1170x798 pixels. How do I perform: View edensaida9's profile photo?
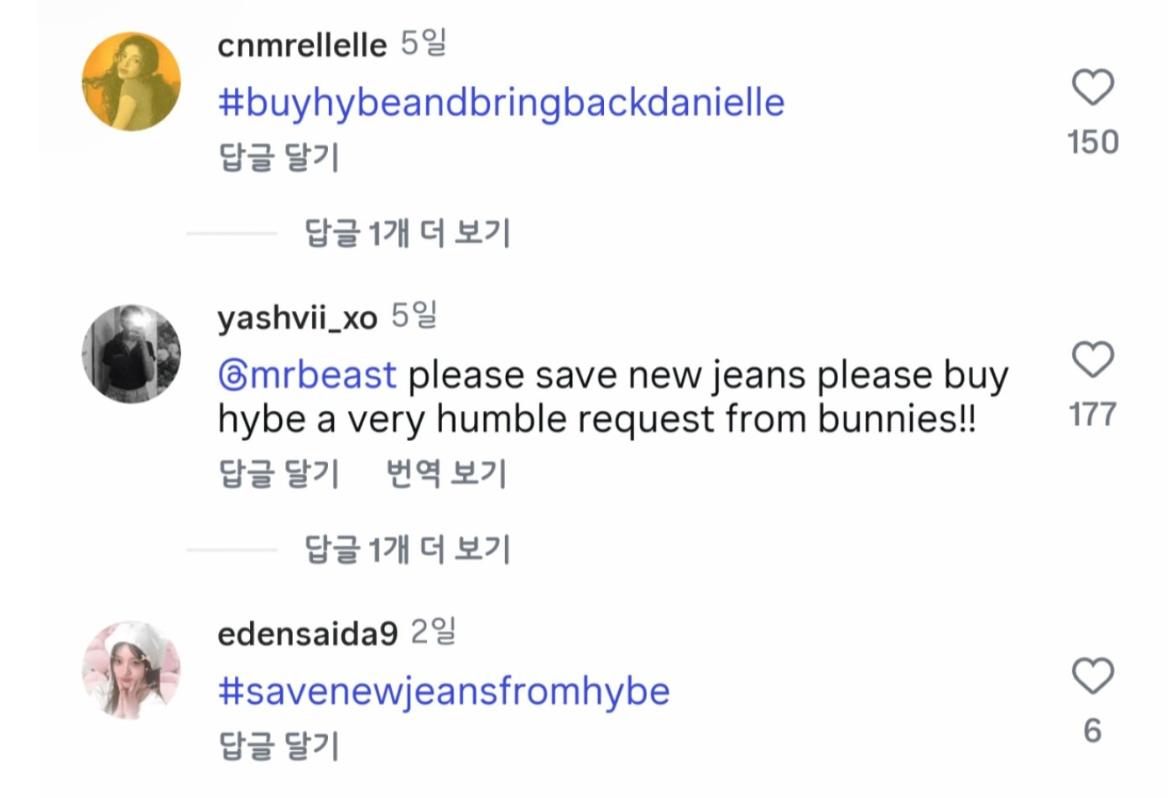coord(131,669)
